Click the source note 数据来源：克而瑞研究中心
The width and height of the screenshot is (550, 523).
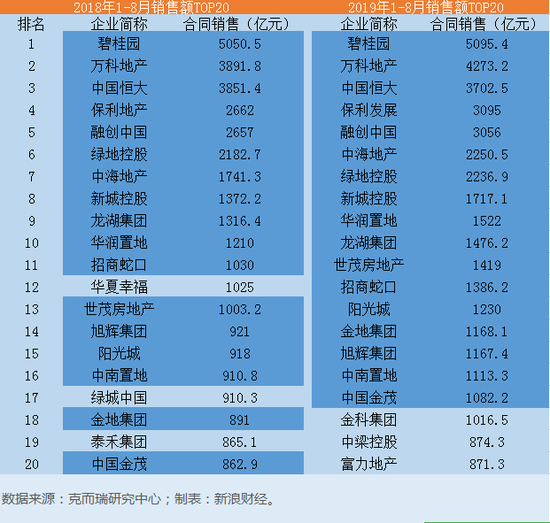pos(81,499)
